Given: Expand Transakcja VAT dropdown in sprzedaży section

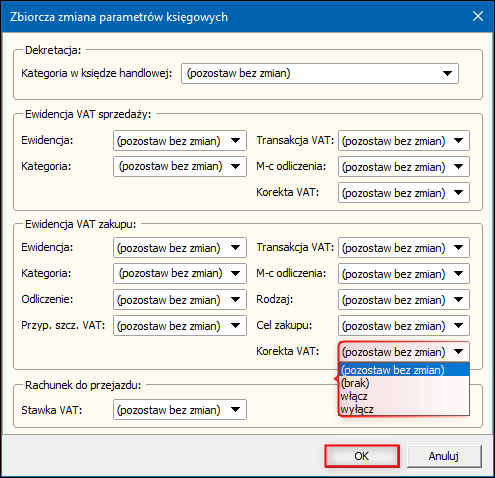Looking at the screenshot, I should click(x=404, y=141).
